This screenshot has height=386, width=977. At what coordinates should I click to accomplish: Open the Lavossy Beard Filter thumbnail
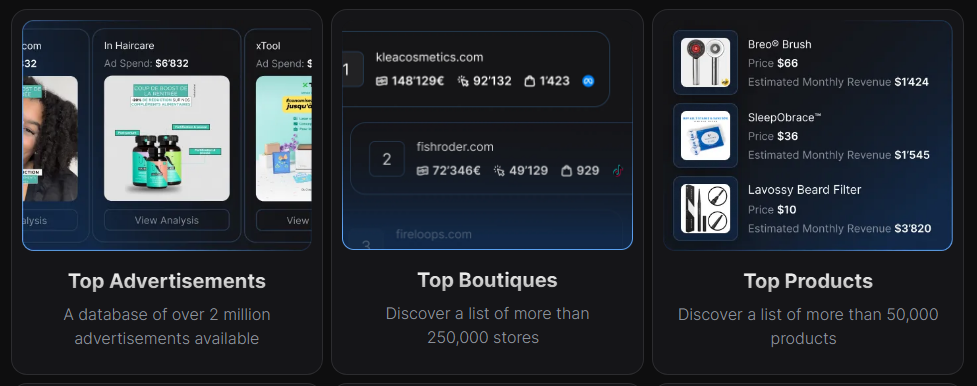705,208
